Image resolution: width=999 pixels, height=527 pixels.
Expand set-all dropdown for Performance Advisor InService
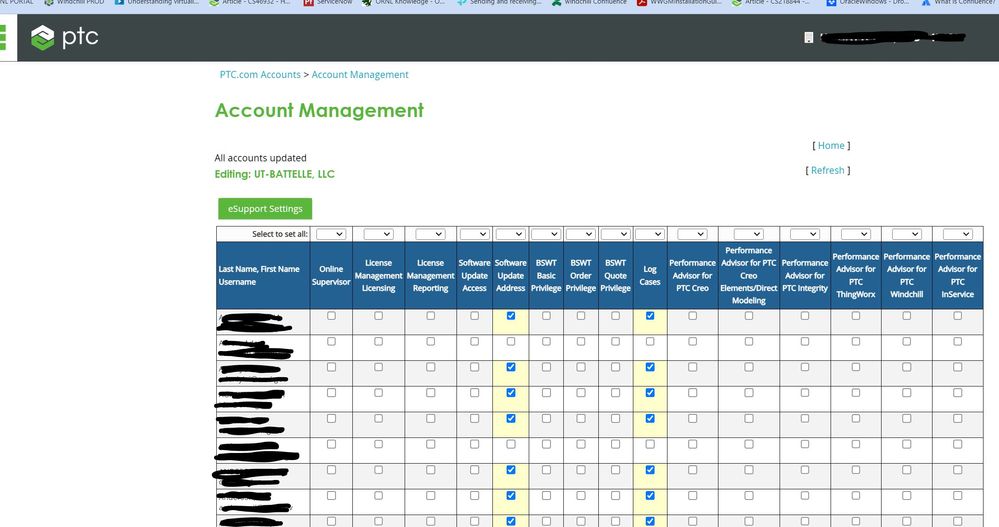pos(958,234)
